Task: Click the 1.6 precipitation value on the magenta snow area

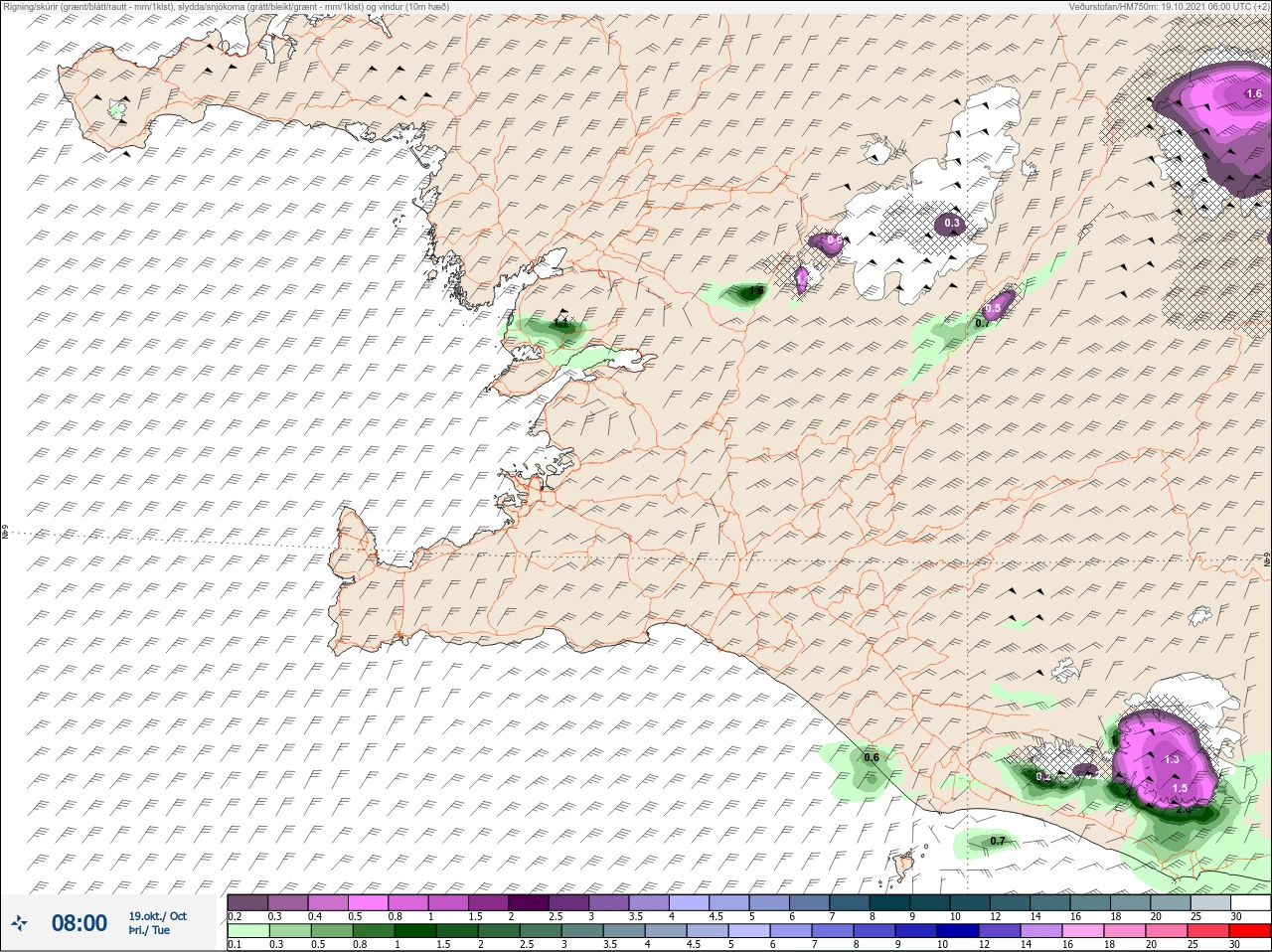Action: pyautogui.click(x=1253, y=94)
